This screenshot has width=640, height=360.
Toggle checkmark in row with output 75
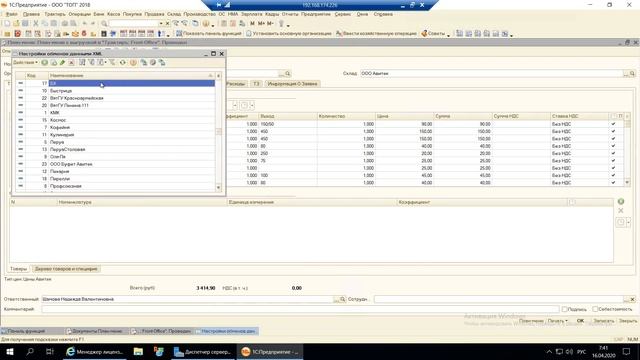(613, 161)
